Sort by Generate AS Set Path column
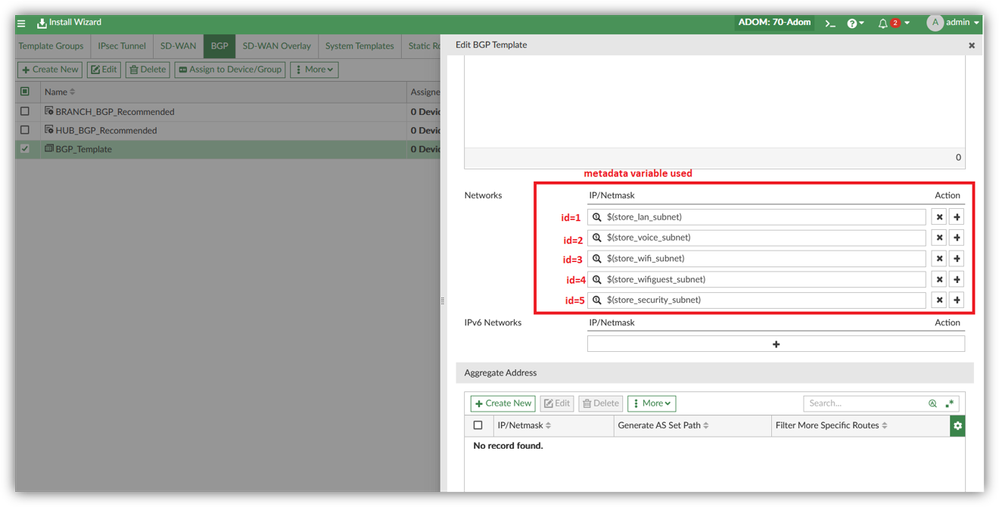The height and width of the screenshot is (507, 999). 663,425
